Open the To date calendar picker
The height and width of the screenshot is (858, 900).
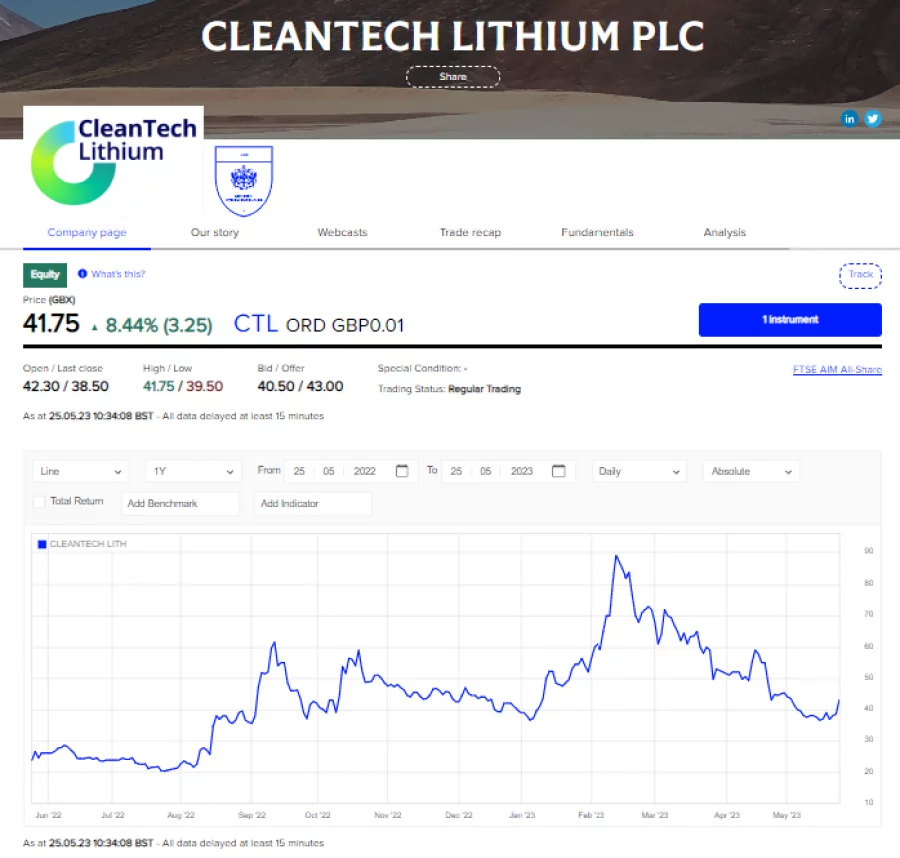(558, 471)
